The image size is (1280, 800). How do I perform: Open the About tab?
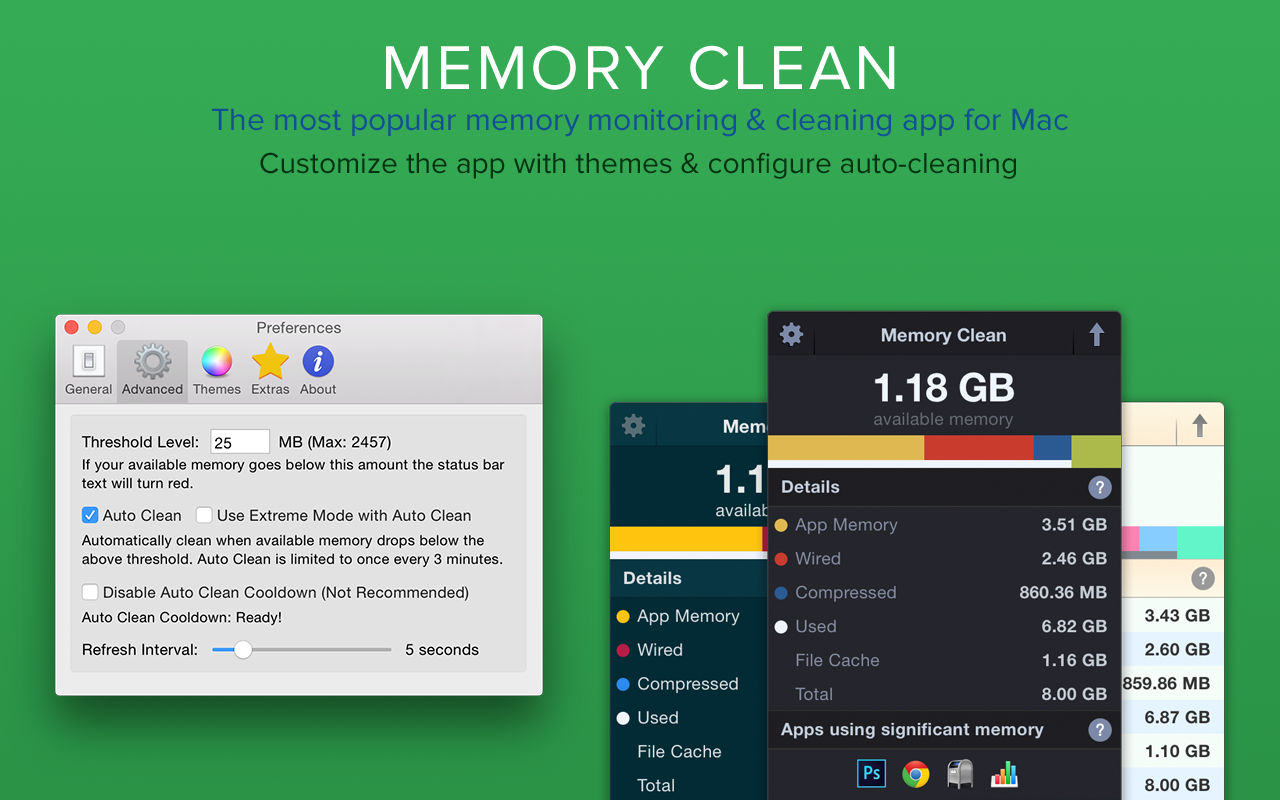[318, 370]
